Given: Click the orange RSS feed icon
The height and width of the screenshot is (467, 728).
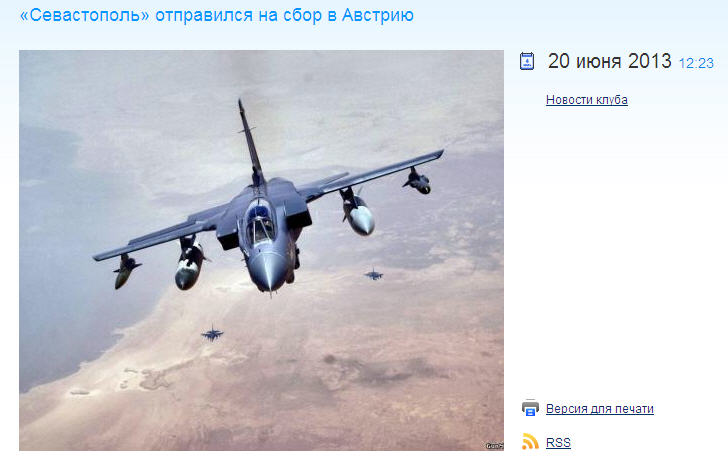Looking at the screenshot, I should pos(530,441).
